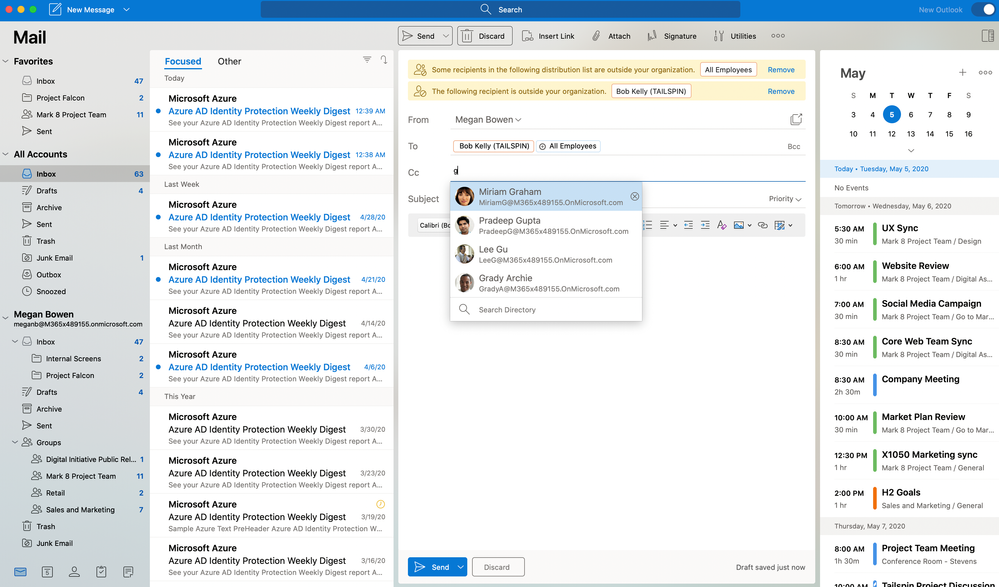
Task: Click the bottom Discard button
Action: click(x=497, y=567)
